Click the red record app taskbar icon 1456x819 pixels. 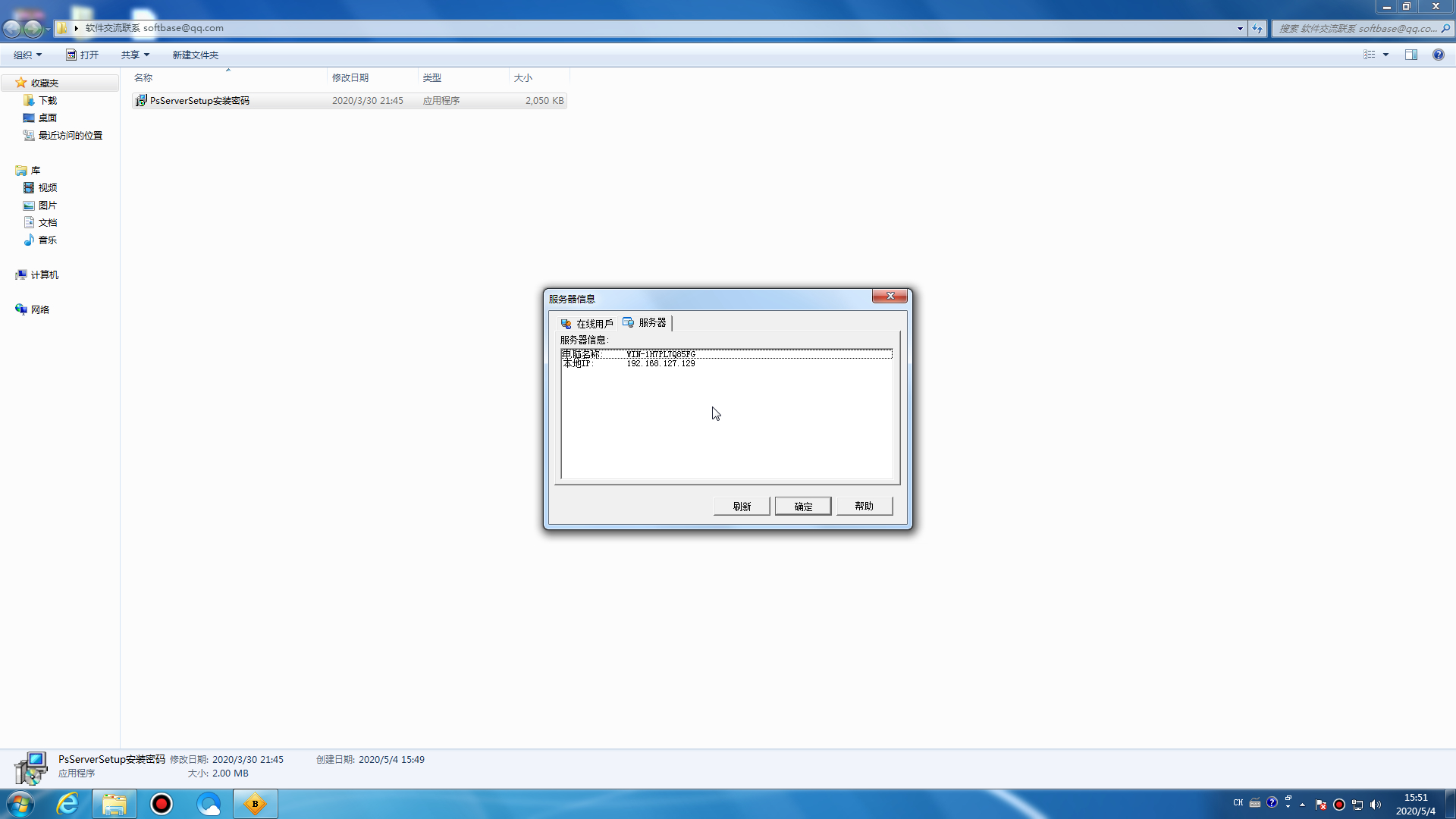coord(162,804)
